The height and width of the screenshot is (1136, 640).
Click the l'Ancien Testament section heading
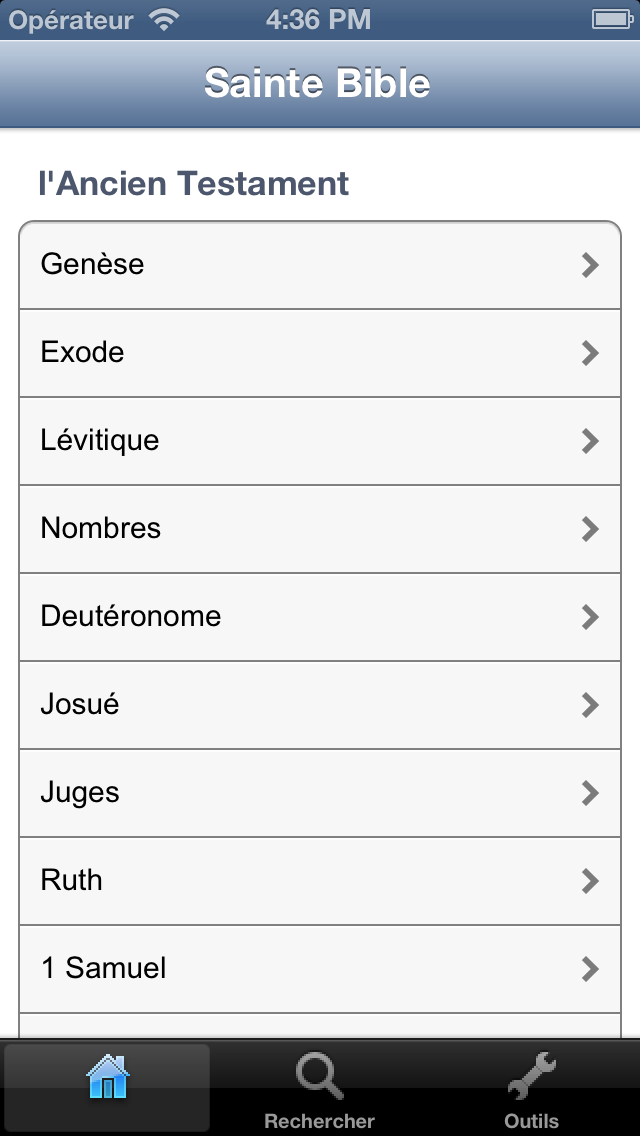pos(194,184)
